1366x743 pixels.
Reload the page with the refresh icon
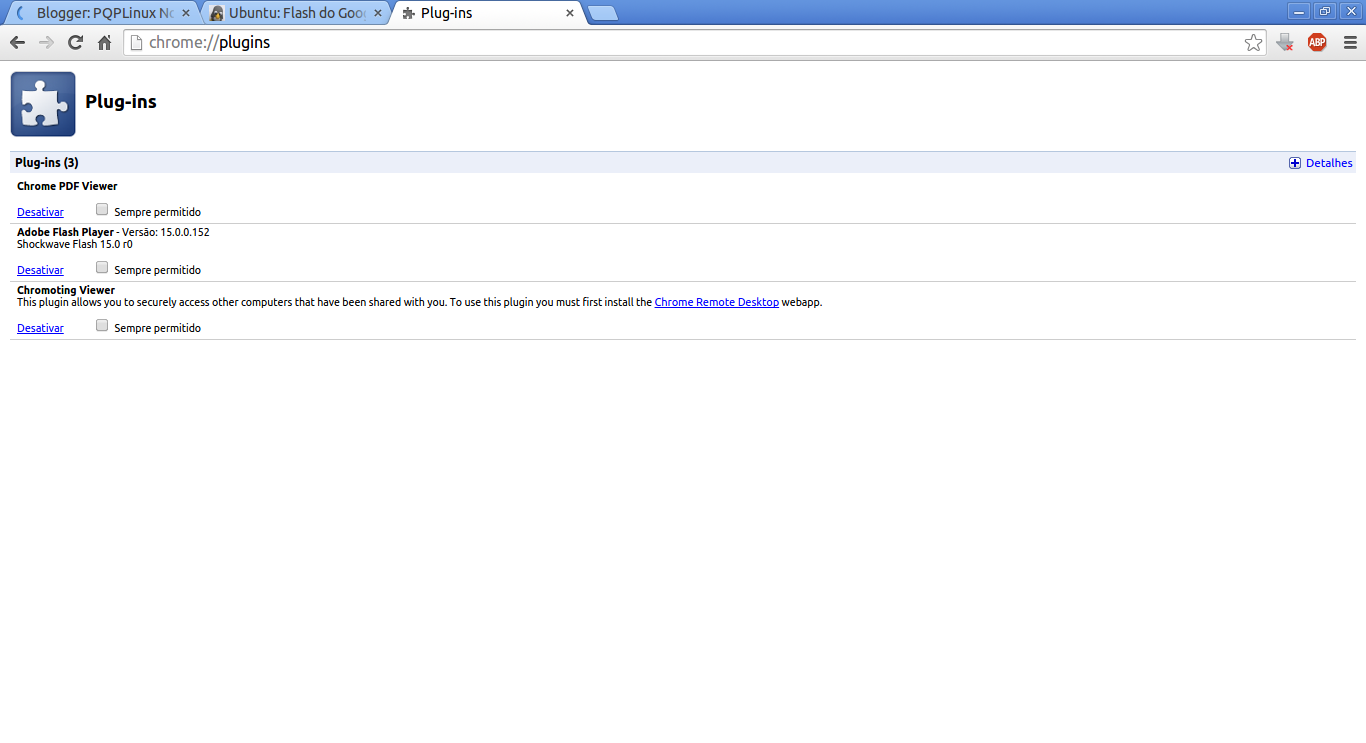[x=75, y=42]
